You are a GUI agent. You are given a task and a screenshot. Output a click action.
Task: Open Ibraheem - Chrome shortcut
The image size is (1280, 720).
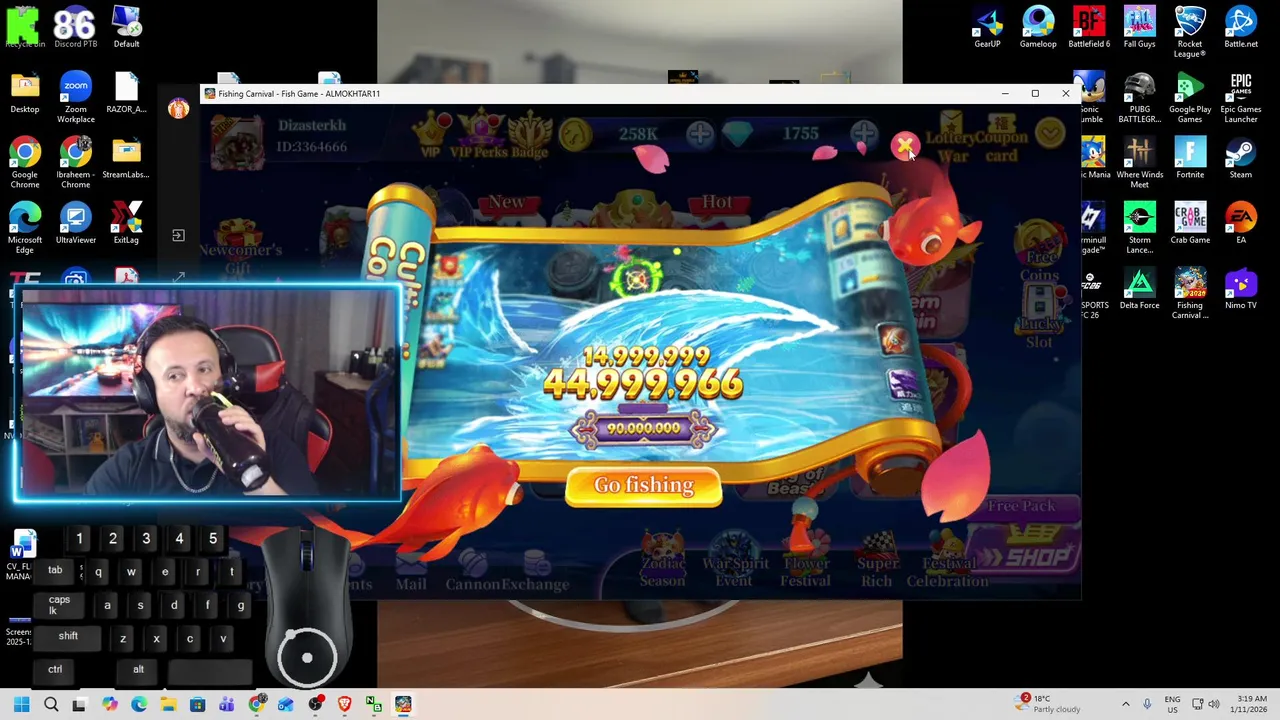click(76, 163)
